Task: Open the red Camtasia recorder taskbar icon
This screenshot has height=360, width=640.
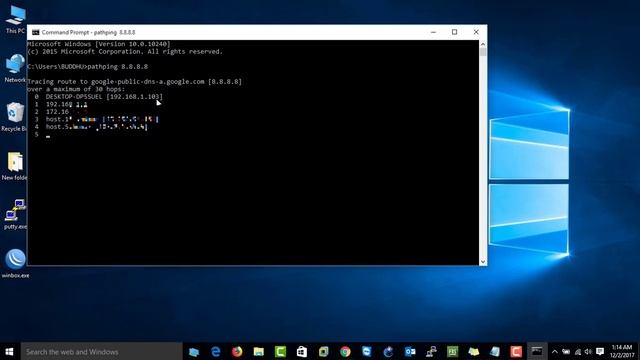Action: (x=516, y=351)
